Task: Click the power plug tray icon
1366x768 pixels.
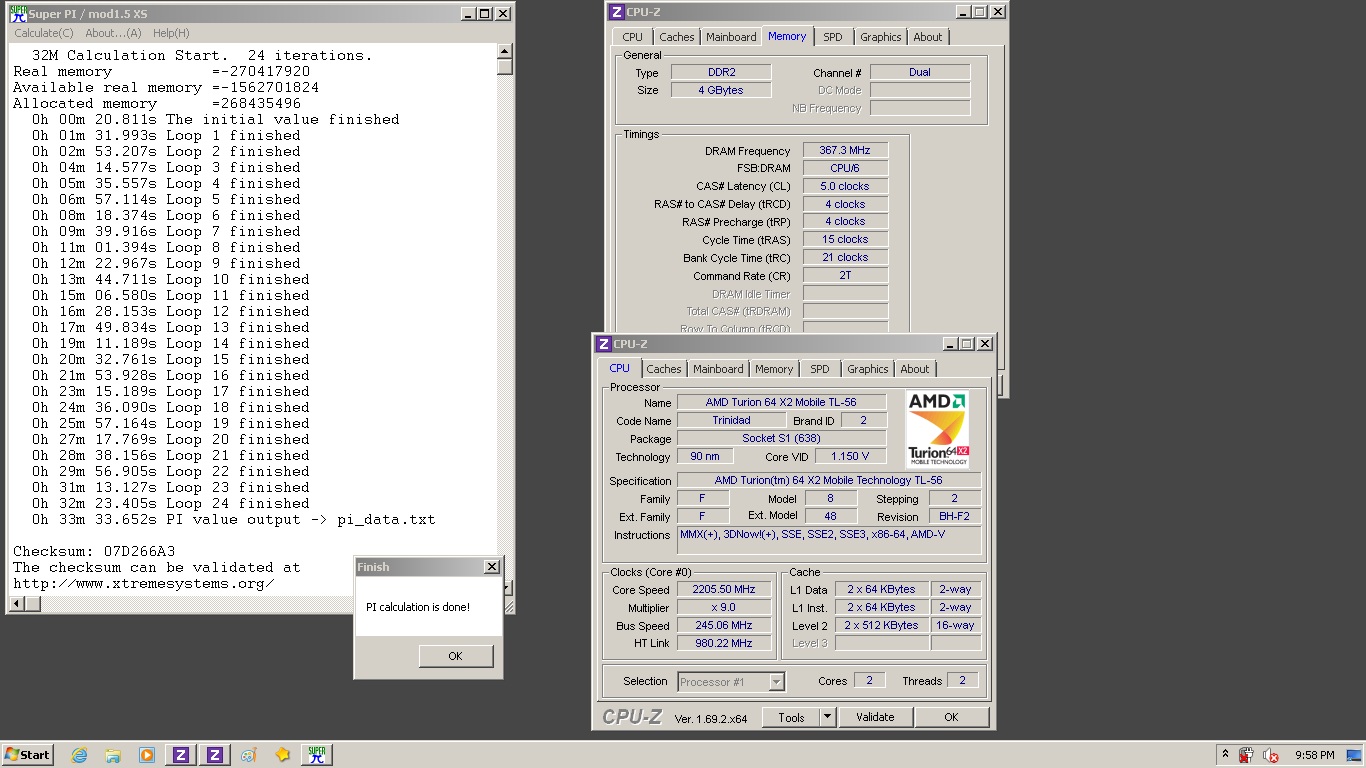Action: click(1246, 755)
